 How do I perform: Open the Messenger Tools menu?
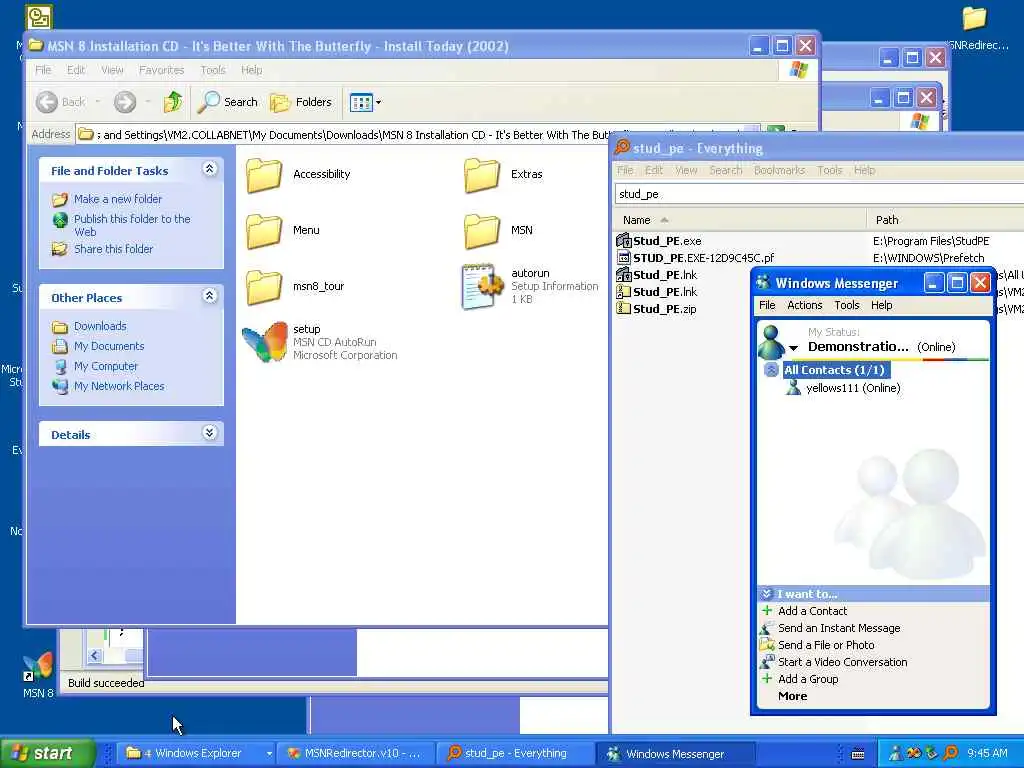[846, 305]
